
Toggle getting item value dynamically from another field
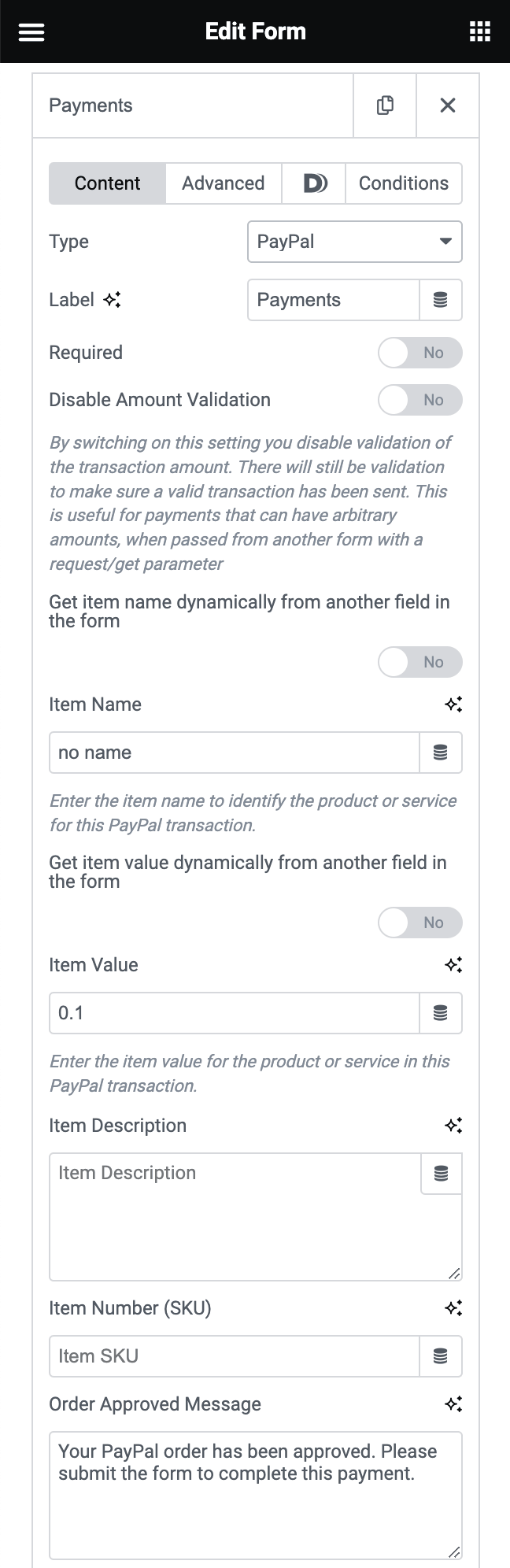coord(420,923)
